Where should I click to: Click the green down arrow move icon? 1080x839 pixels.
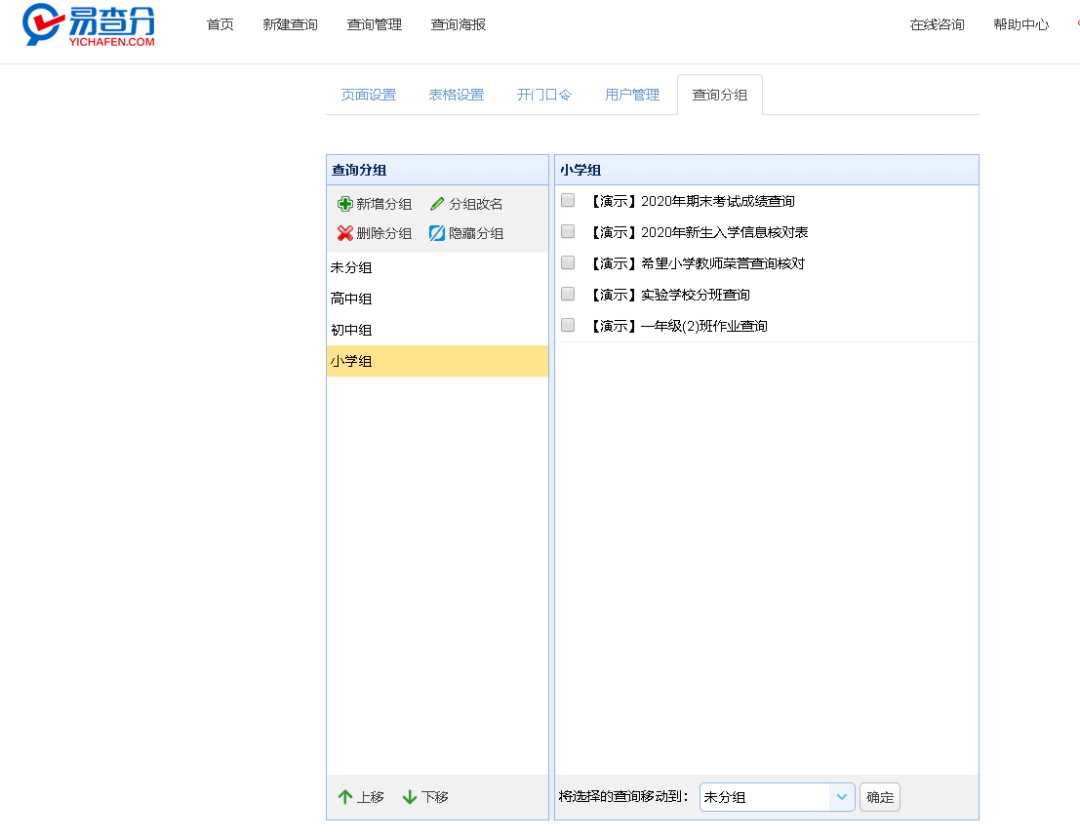coord(409,797)
